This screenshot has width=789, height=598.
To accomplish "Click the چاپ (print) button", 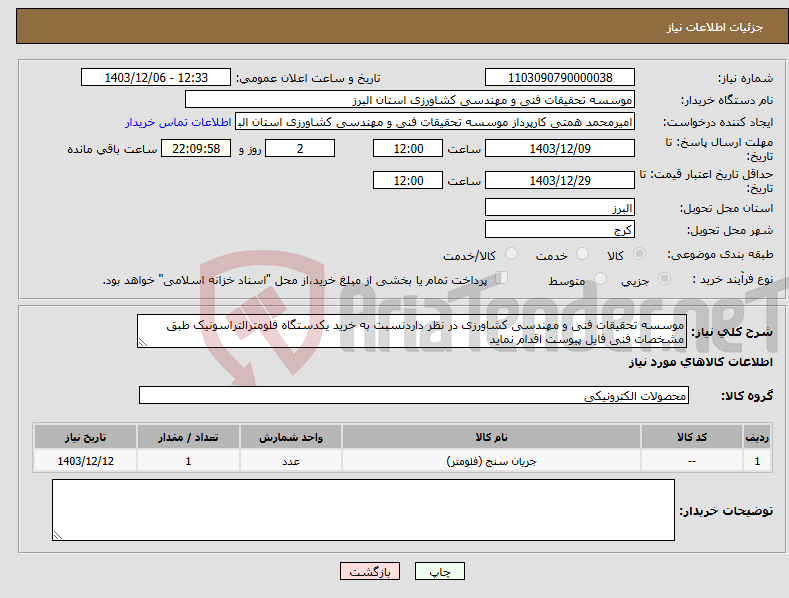I will click(439, 571).
